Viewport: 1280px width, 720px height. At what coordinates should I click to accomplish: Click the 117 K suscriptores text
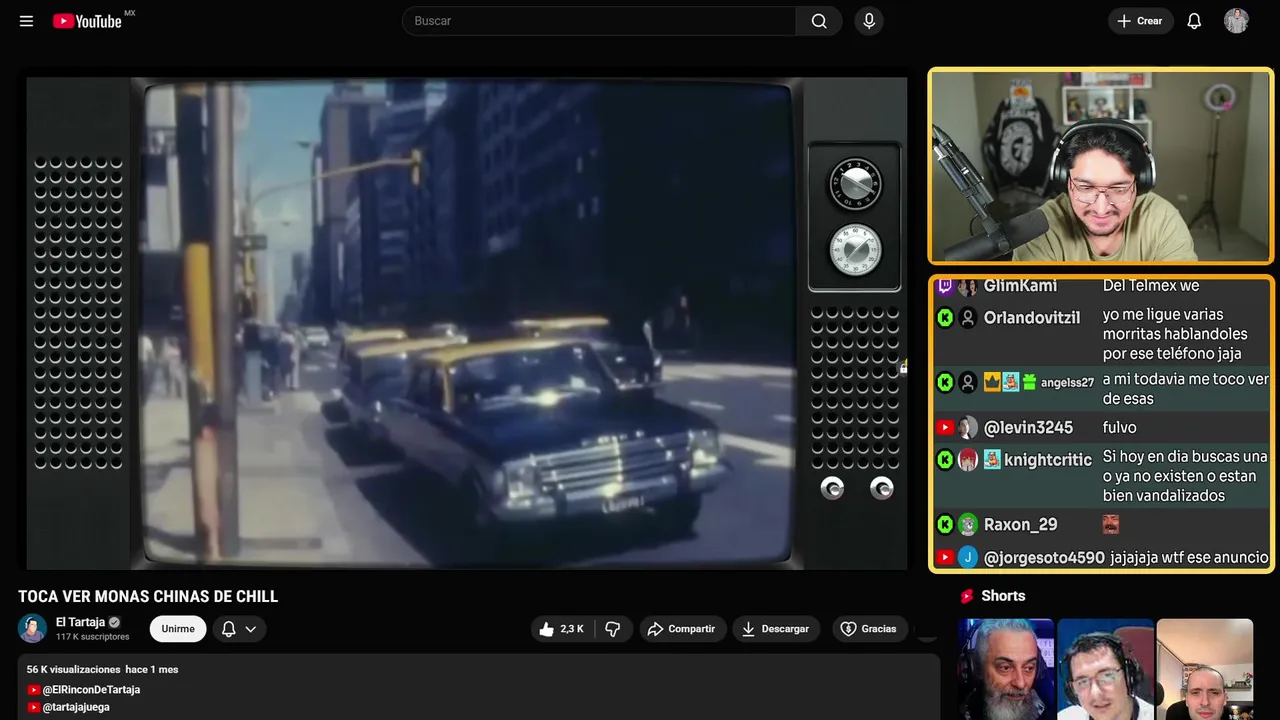click(x=93, y=637)
